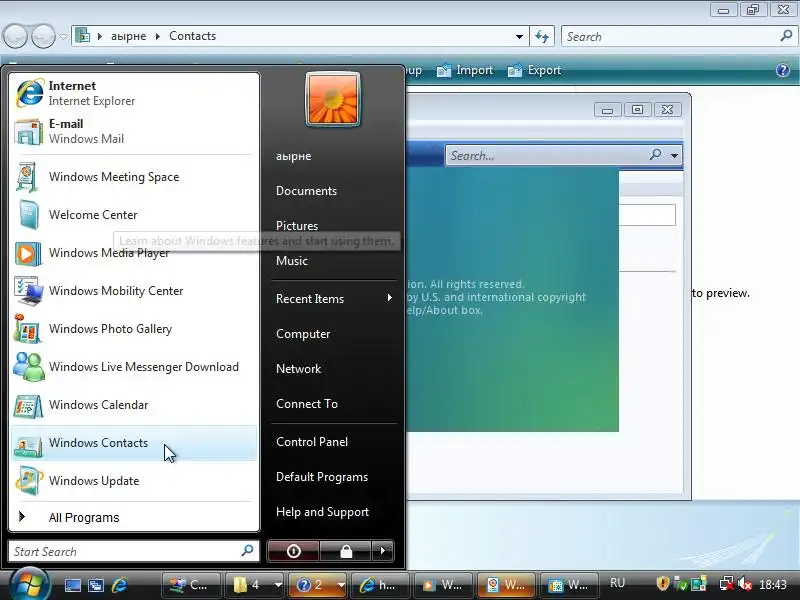Open help group taskbar button with 2
The image size is (800, 600).
(x=315, y=585)
